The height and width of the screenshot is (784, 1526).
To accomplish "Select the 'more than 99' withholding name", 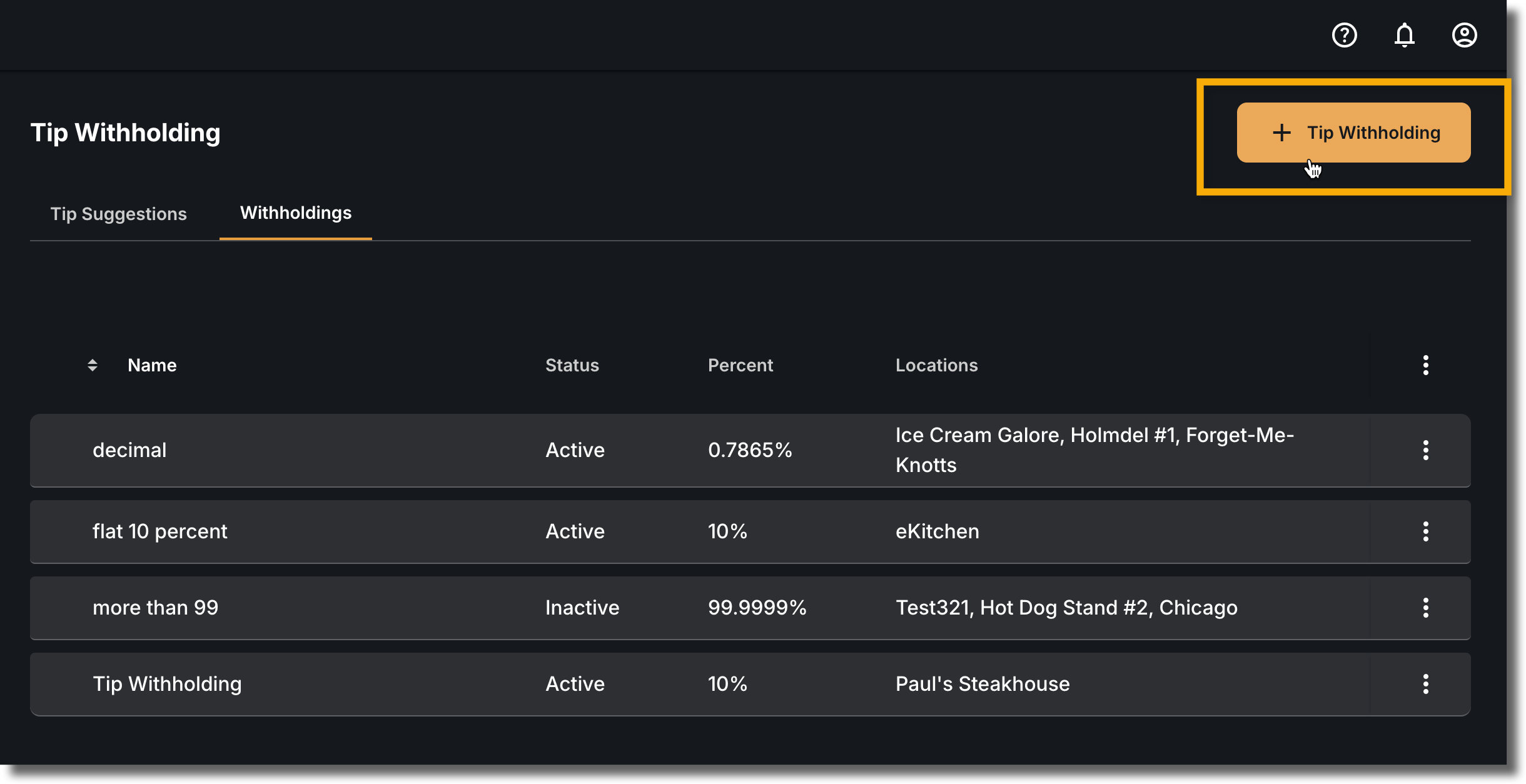I will 156,608.
